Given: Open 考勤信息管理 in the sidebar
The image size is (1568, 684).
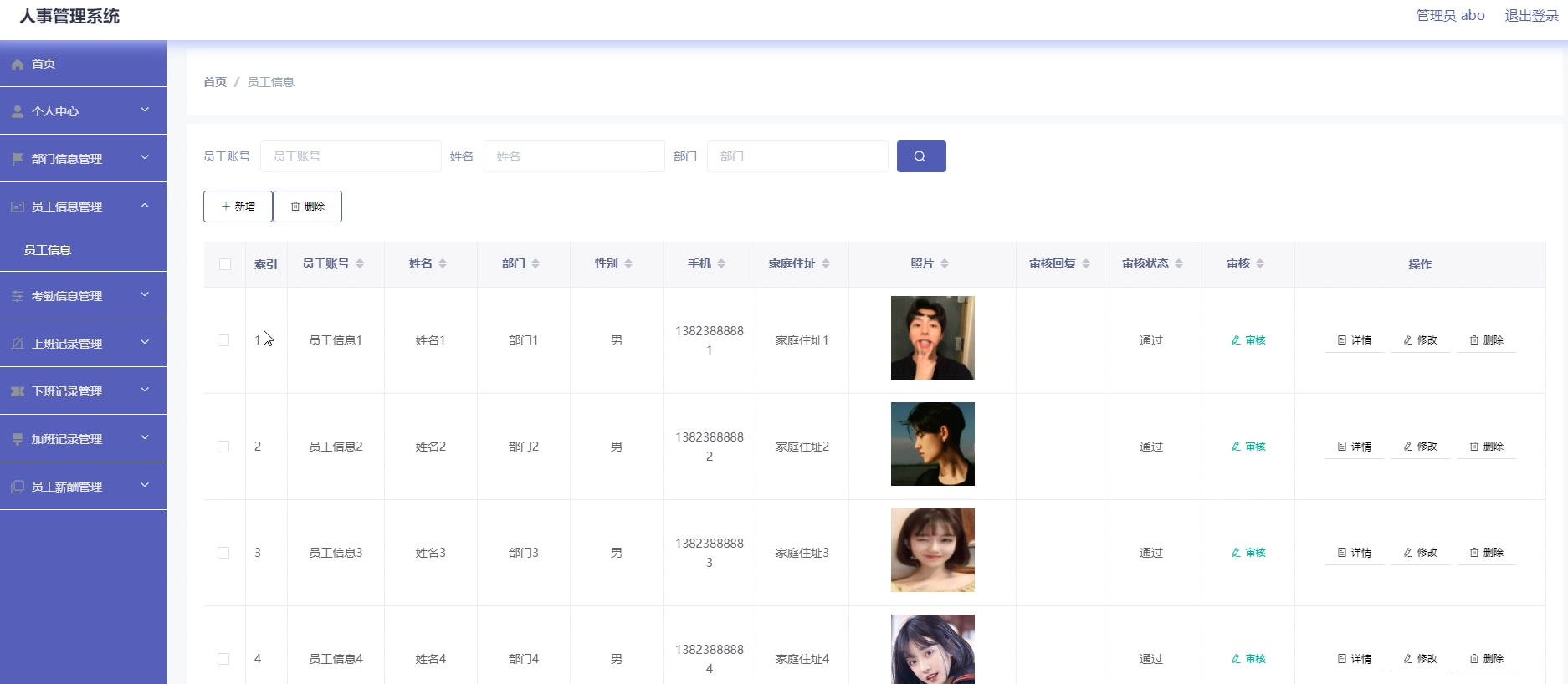Looking at the screenshot, I should [x=83, y=296].
